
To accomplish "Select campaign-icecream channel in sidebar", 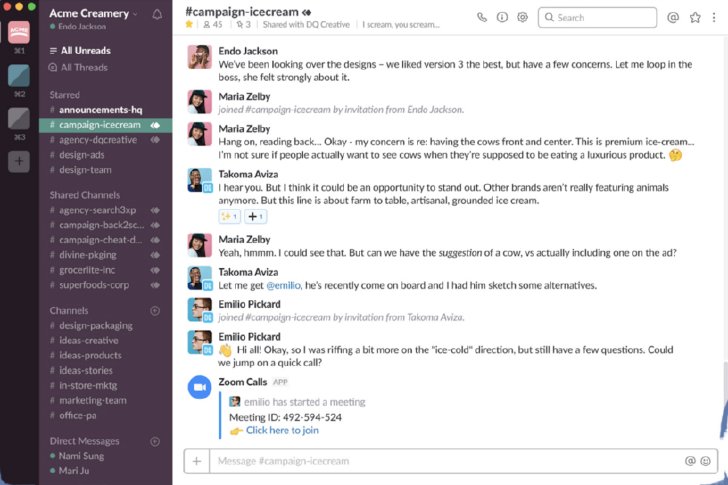I will click(x=105, y=125).
